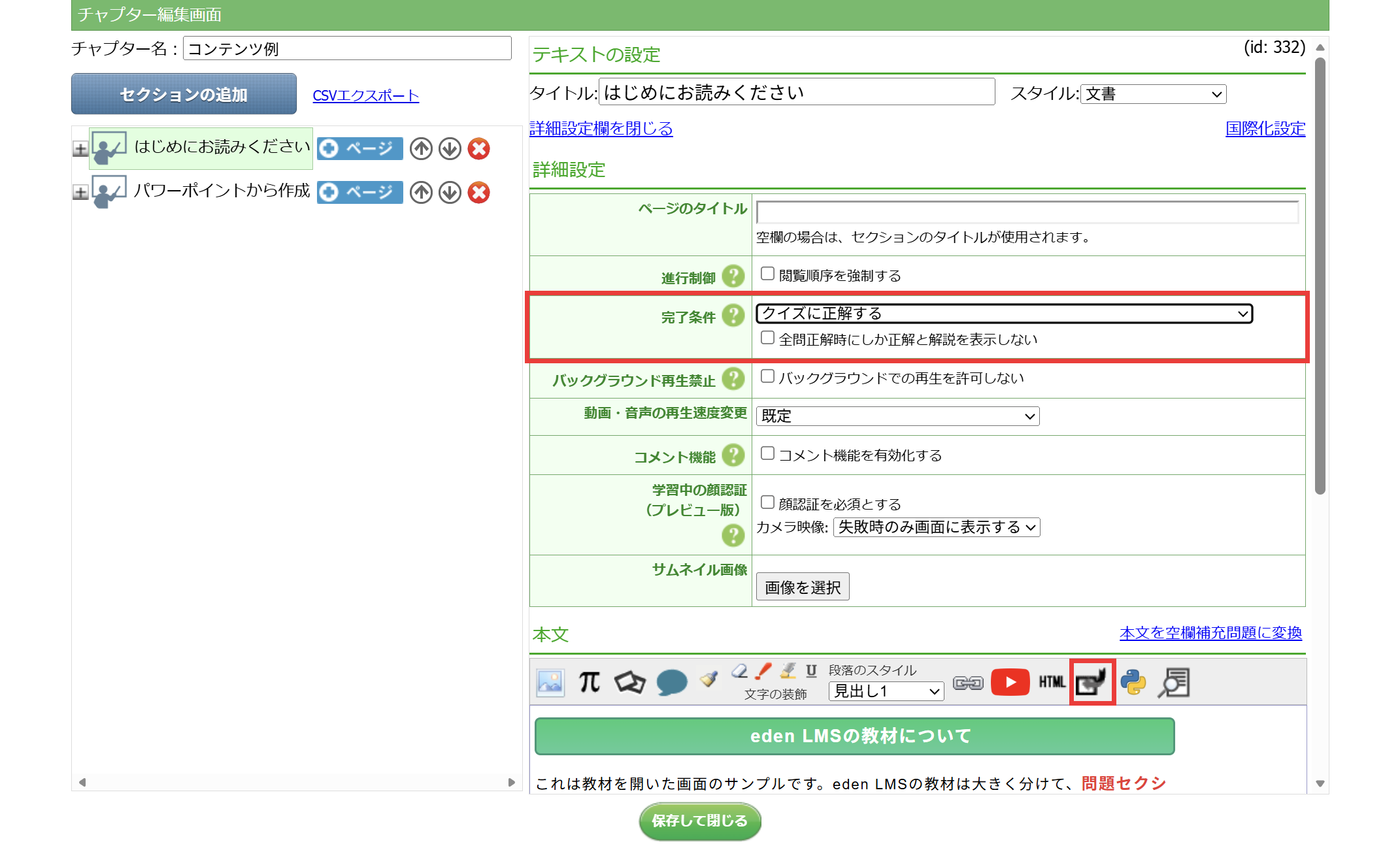Underline the selected text
This screenshot has width=1400, height=867.
point(811,671)
